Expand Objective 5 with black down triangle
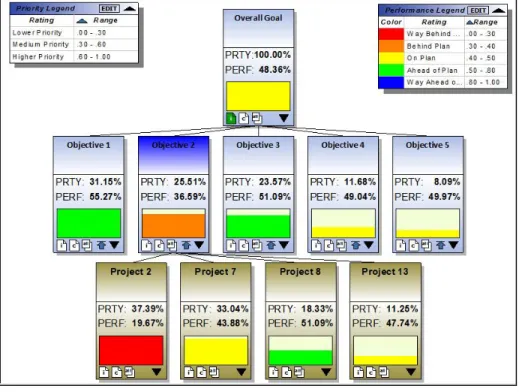 tap(454, 245)
